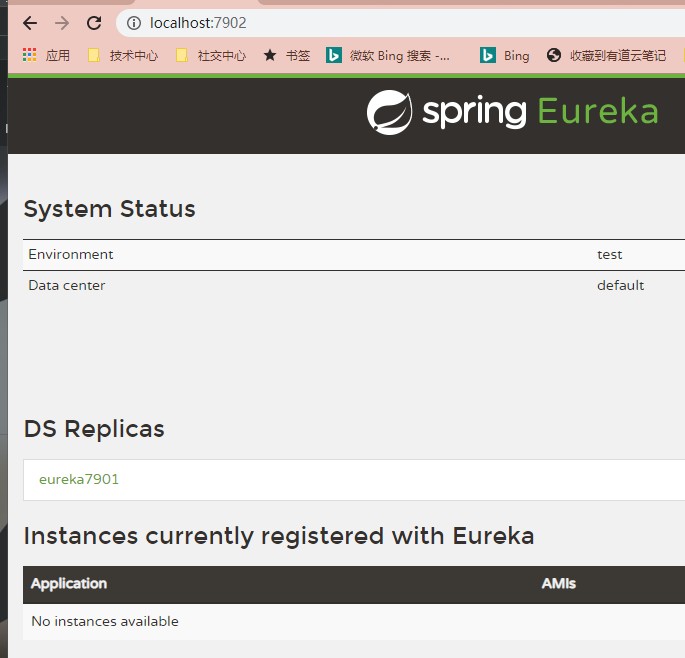The width and height of the screenshot is (685, 658).
Task: Open the 应用 apps grid shortcut
Action: [x=46, y=56]
